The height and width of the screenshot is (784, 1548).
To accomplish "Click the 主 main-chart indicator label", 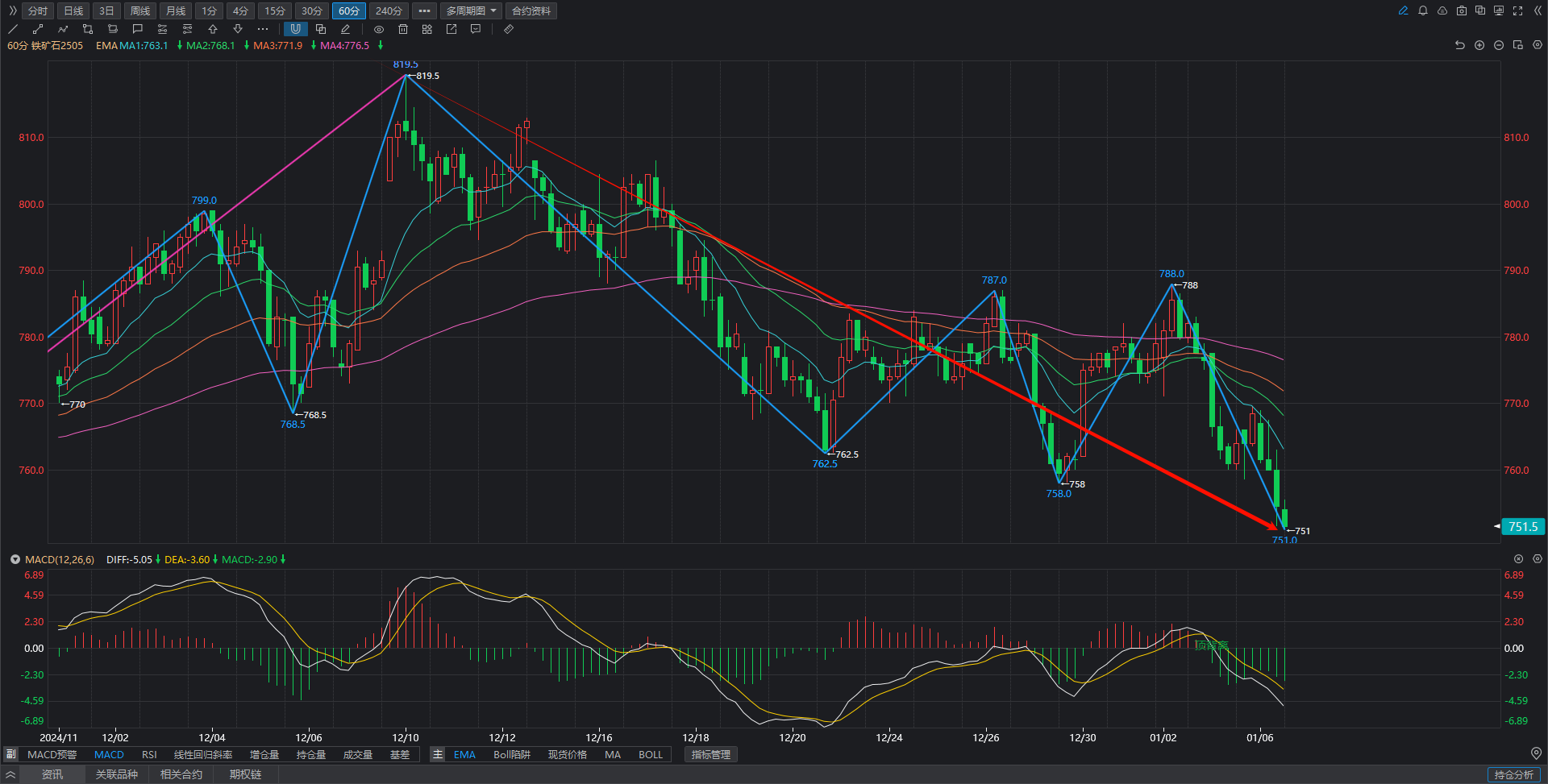I will click(x=438, y=755).
